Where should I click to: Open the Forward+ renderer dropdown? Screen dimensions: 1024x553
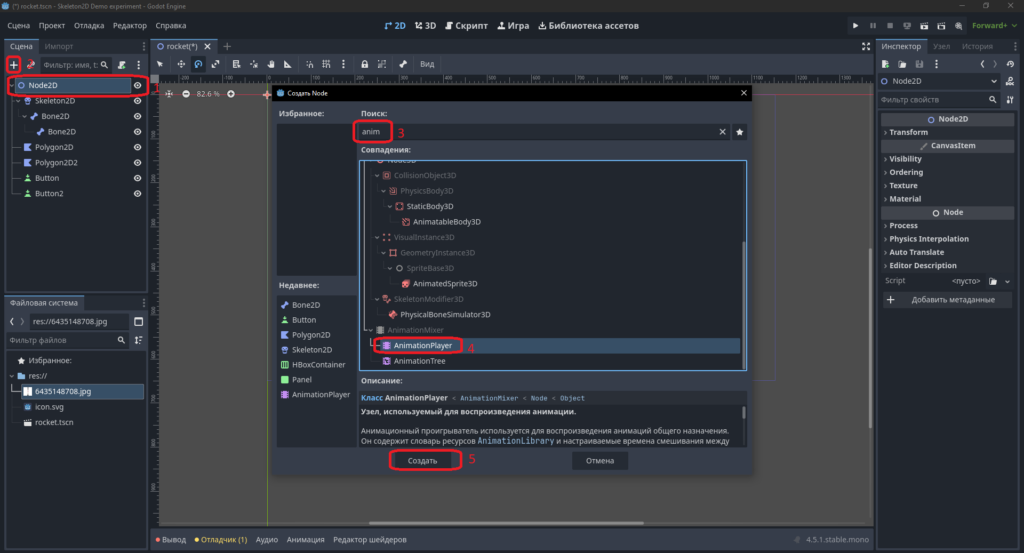[994, 25]
